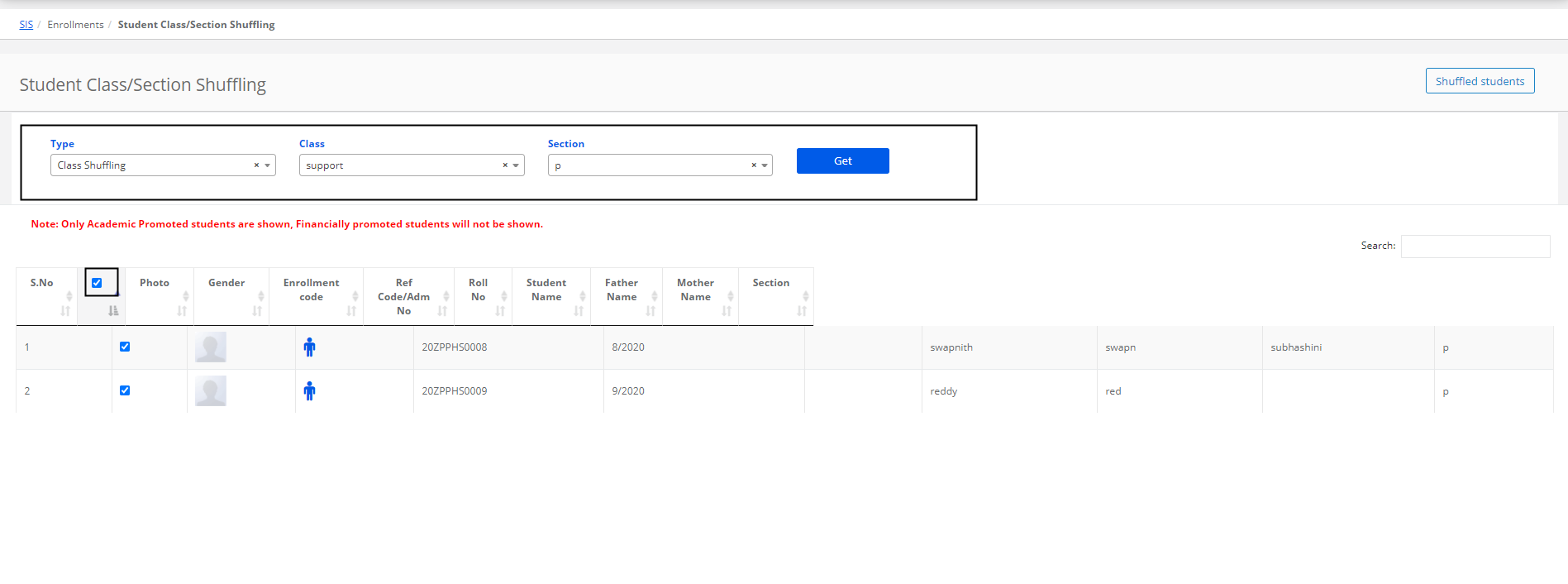
Task: Sort table by Ref Code/Adm No
Action: 408,296
